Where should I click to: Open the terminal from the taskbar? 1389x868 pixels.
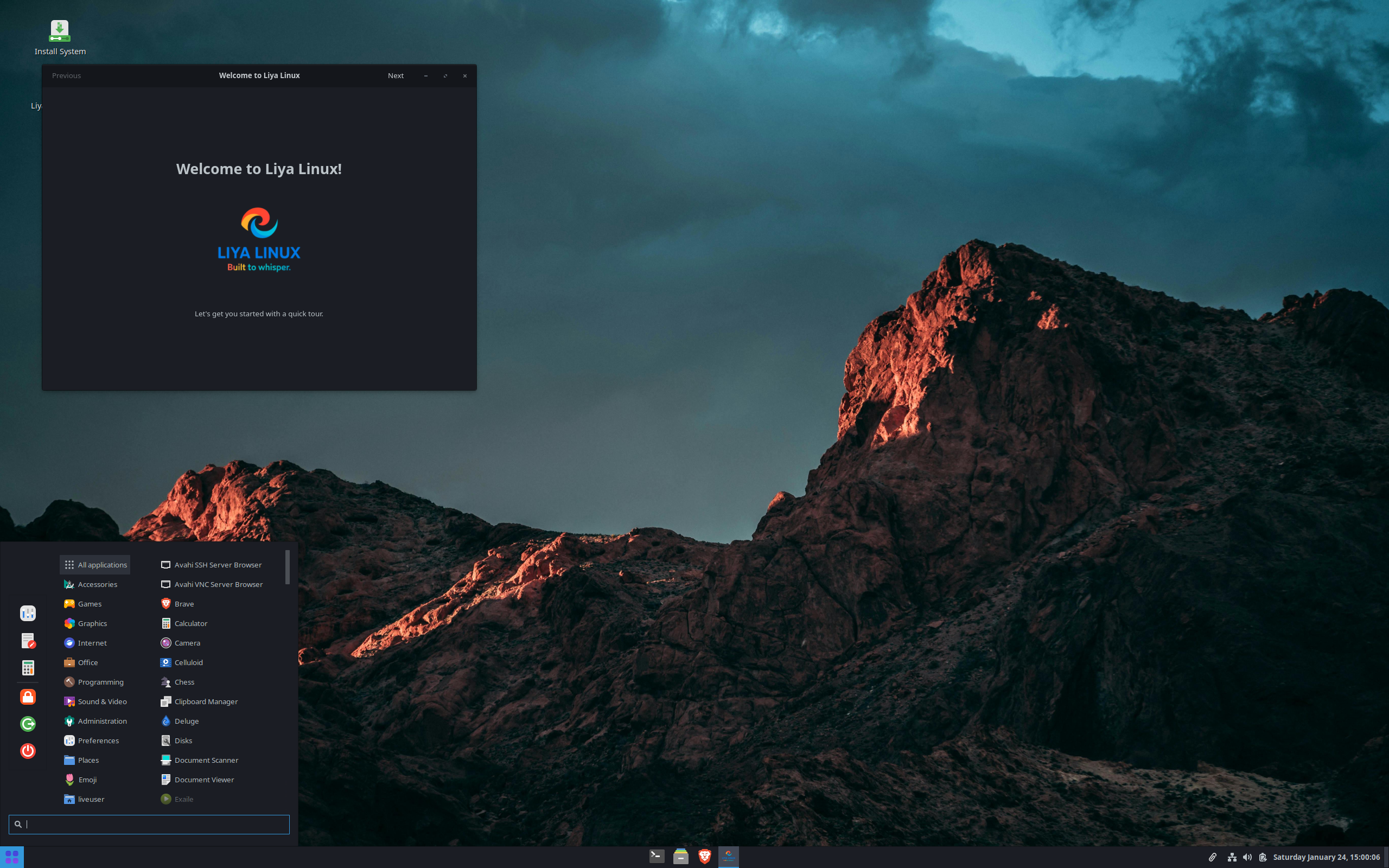657,857
